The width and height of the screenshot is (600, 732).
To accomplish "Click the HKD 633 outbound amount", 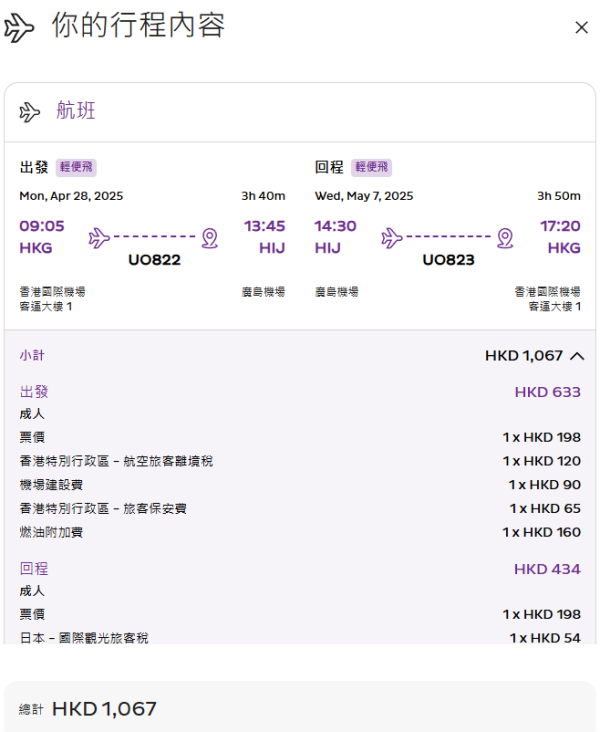I will point(548,392).
